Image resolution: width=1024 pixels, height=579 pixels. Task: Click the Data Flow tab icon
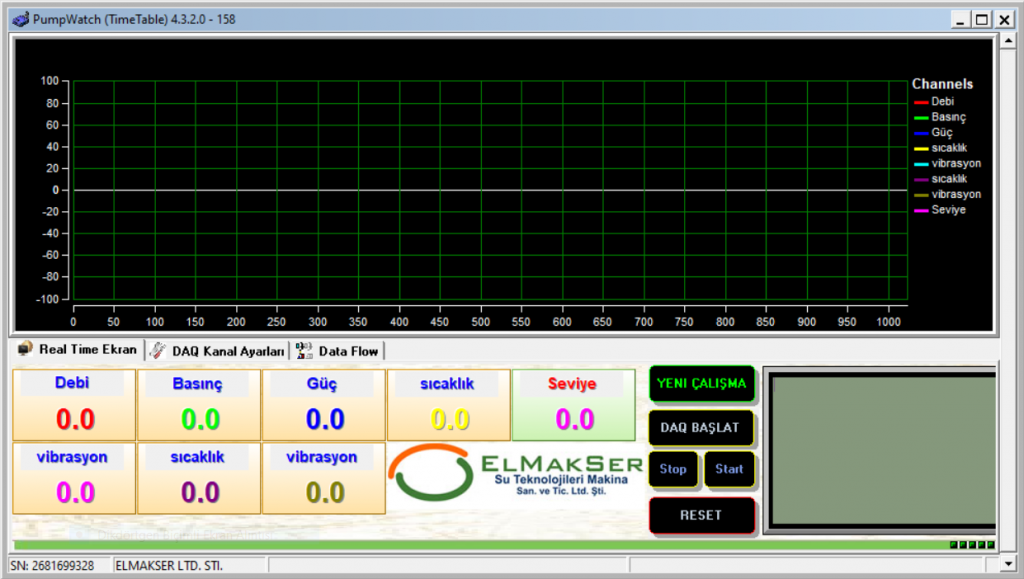click(x=304, y=350)
